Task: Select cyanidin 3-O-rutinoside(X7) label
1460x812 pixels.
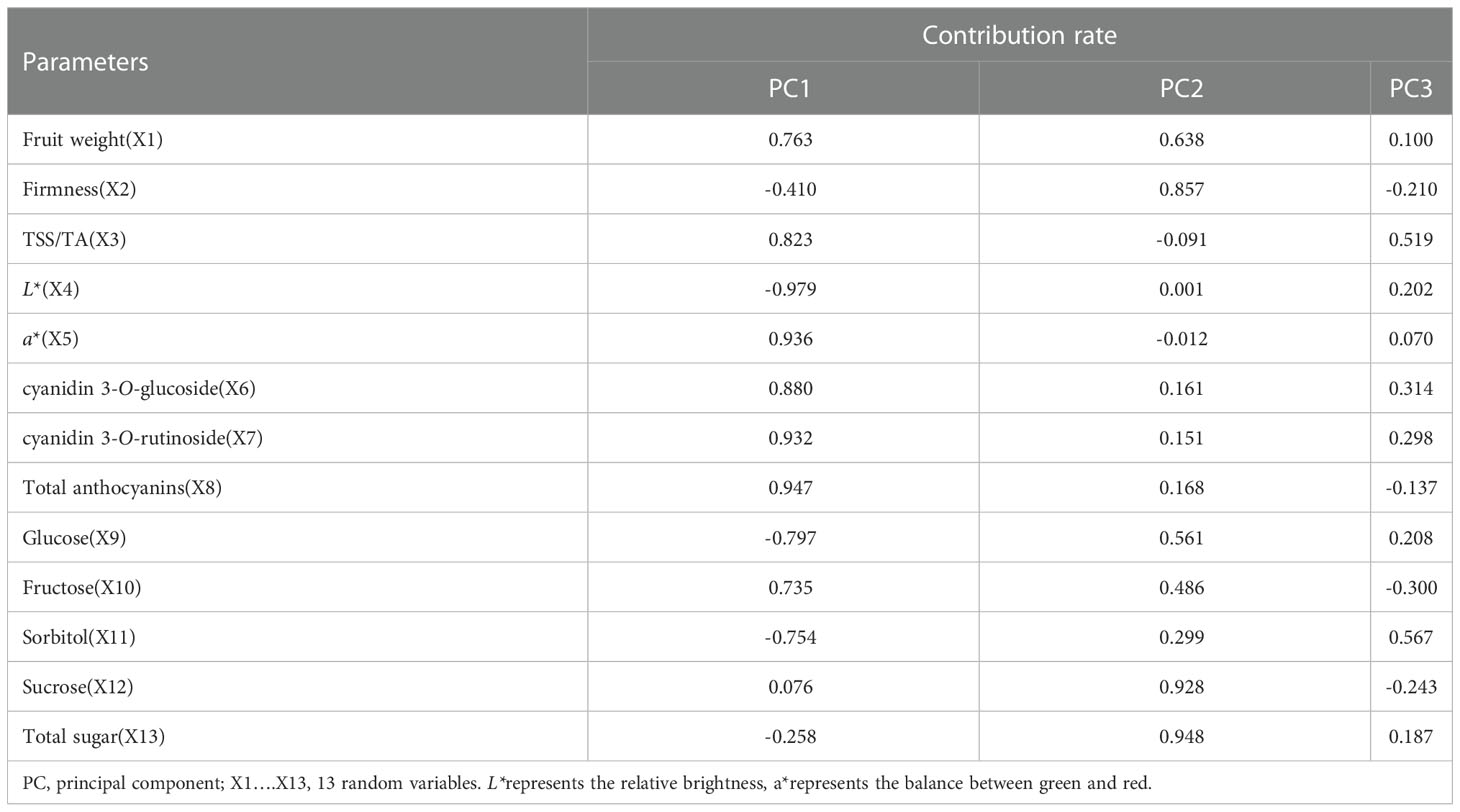Action: pyautogui.click(x=142, y=438)
